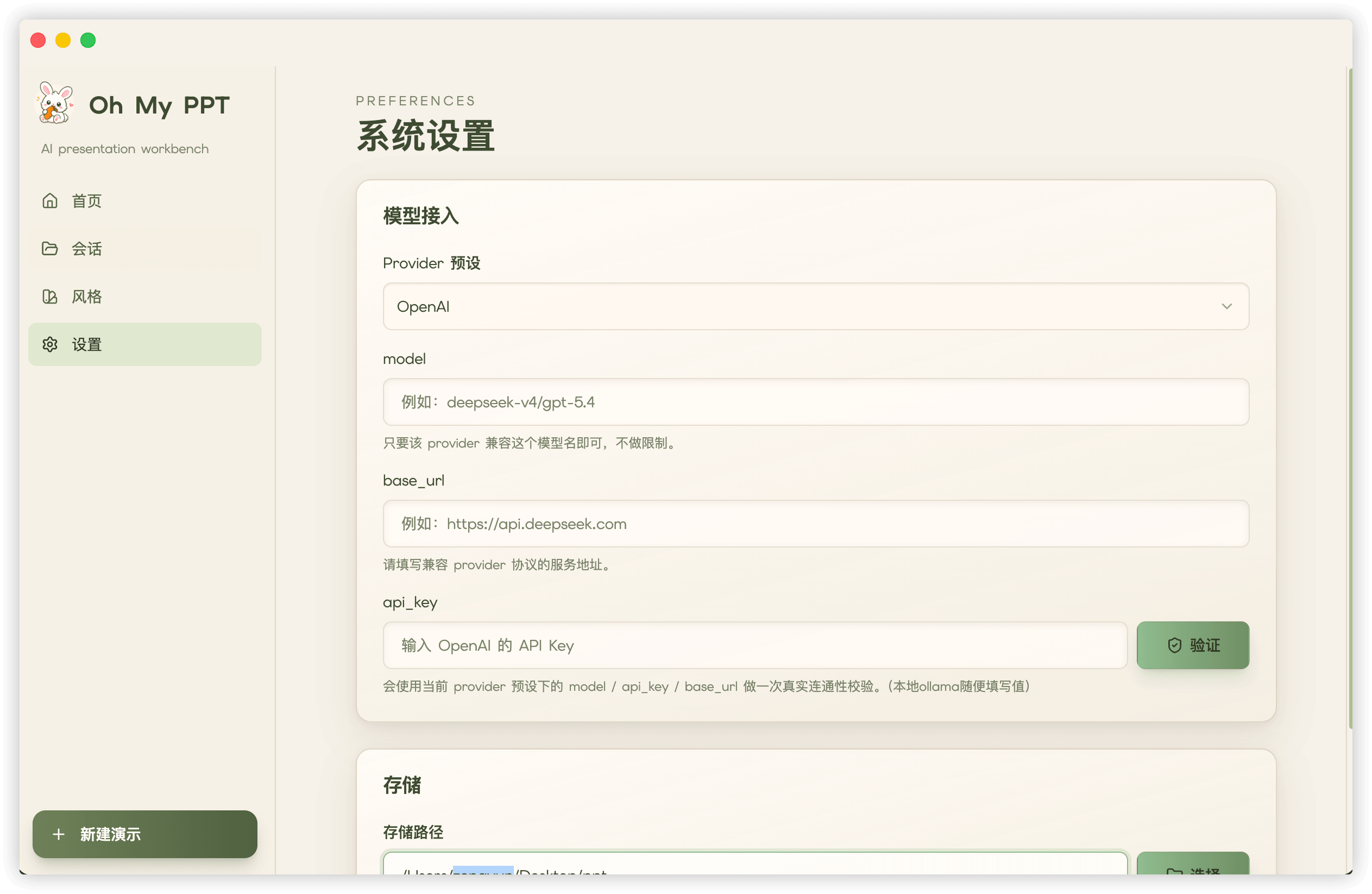
Task: Click the AI presentation workbench tagline
Action: [x=125, y=149]
